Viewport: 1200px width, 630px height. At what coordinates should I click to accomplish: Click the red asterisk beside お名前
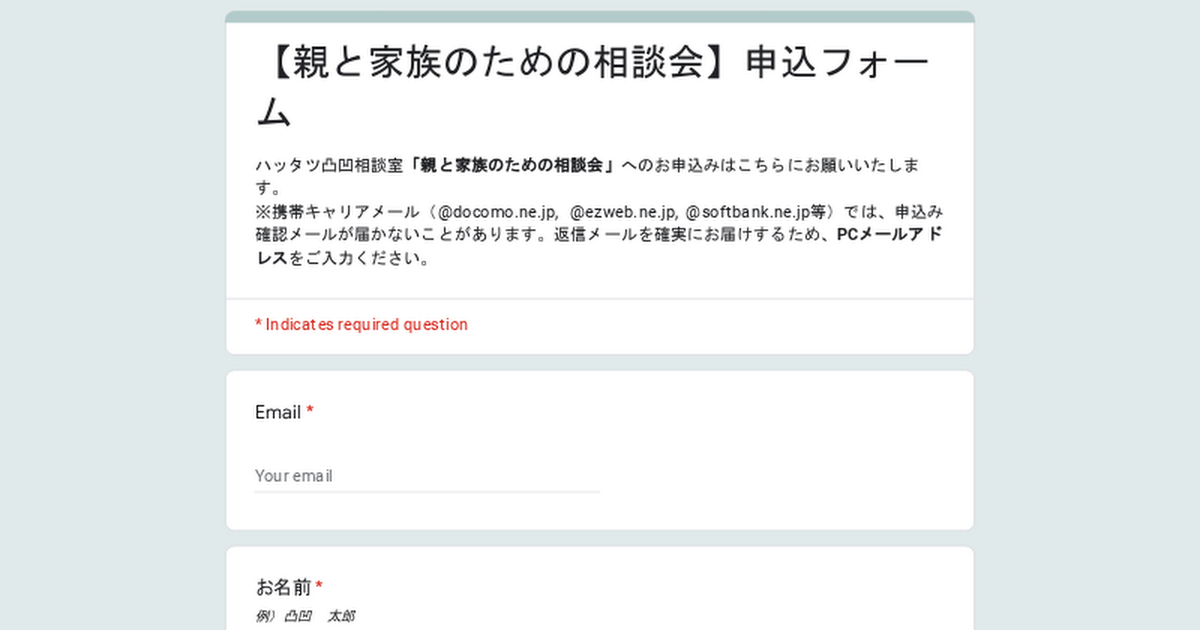coord(319,586)
